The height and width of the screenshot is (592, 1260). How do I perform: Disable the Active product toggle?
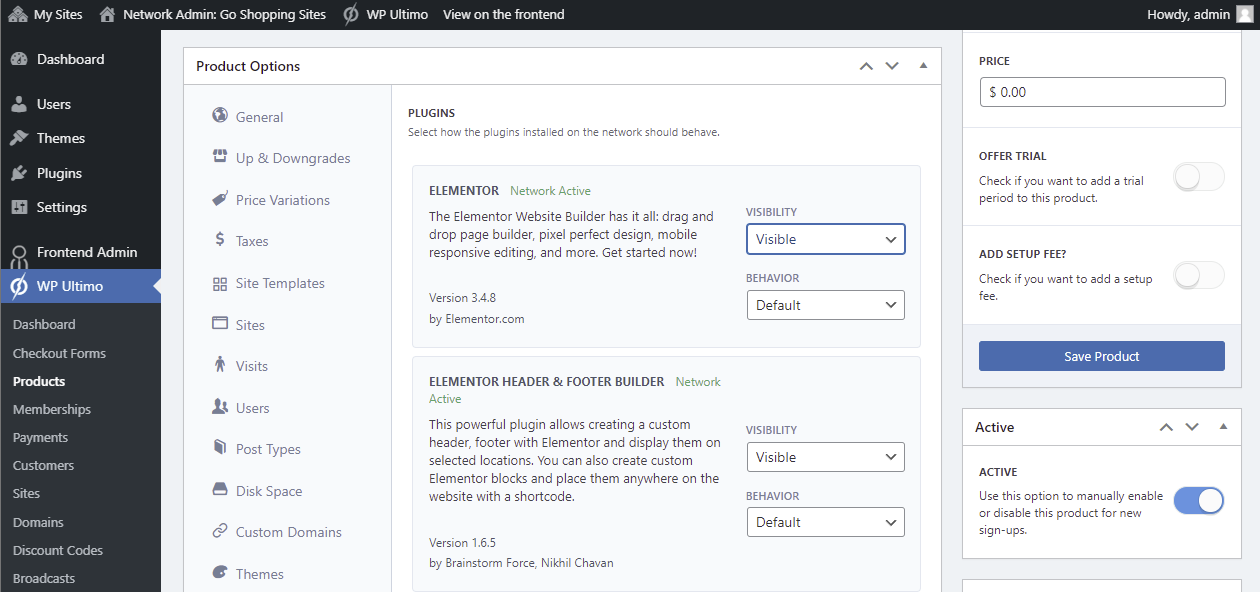1198,501
